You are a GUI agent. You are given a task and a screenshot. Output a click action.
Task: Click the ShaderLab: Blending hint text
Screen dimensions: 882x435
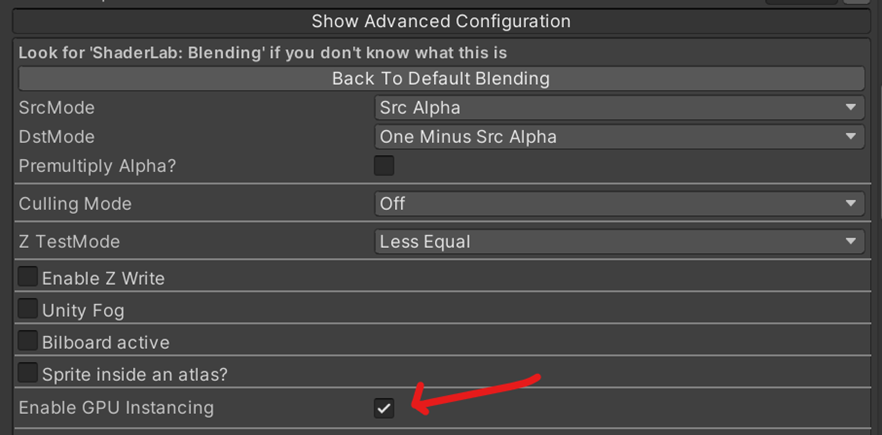pyautogui.click(x=263, y=53)
